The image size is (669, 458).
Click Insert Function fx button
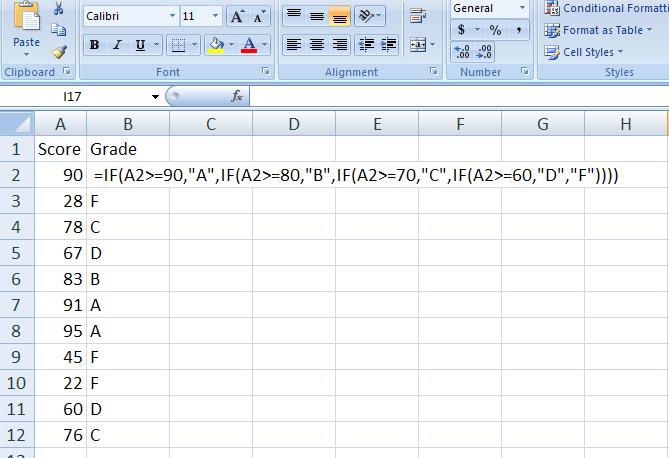pyautogui.click(x=237, y=96)
